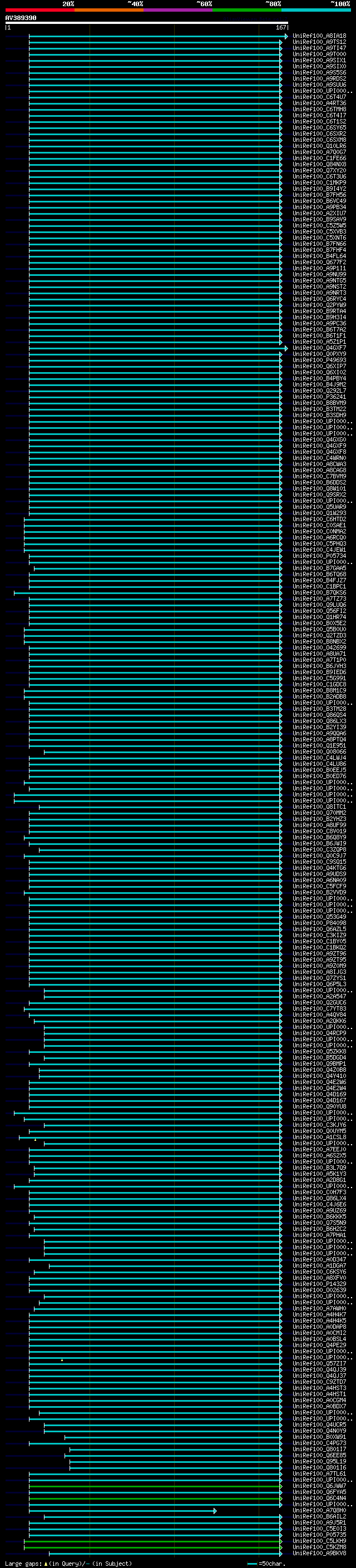
Task: Open hit UniRef100_O42699
Action: coord(319,647)
